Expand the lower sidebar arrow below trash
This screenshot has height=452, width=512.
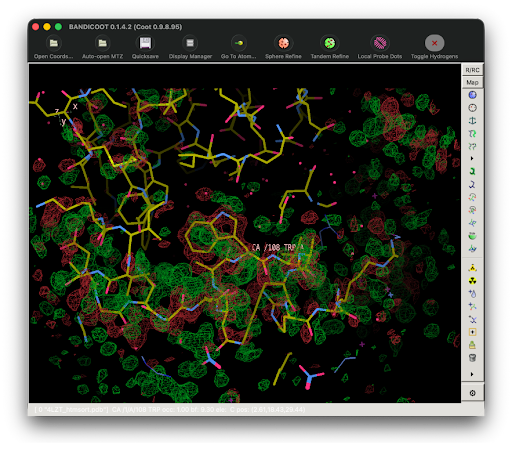pos(472,374)
